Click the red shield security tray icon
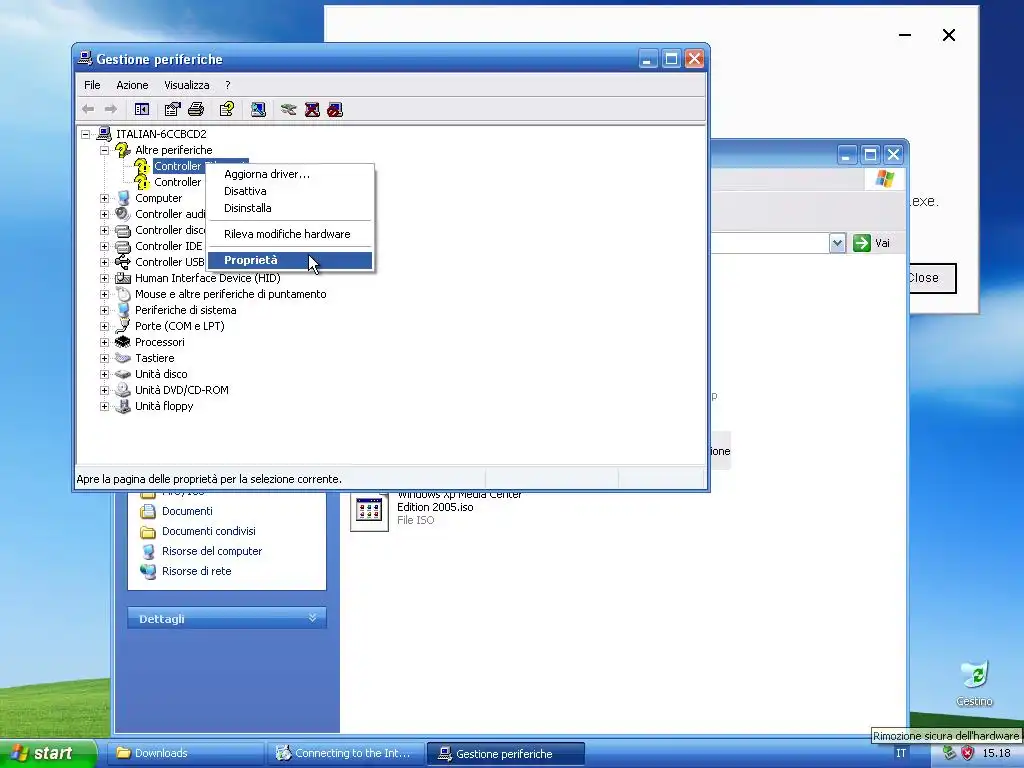This screenshot has height=768, width=1024. coord(967,753)
